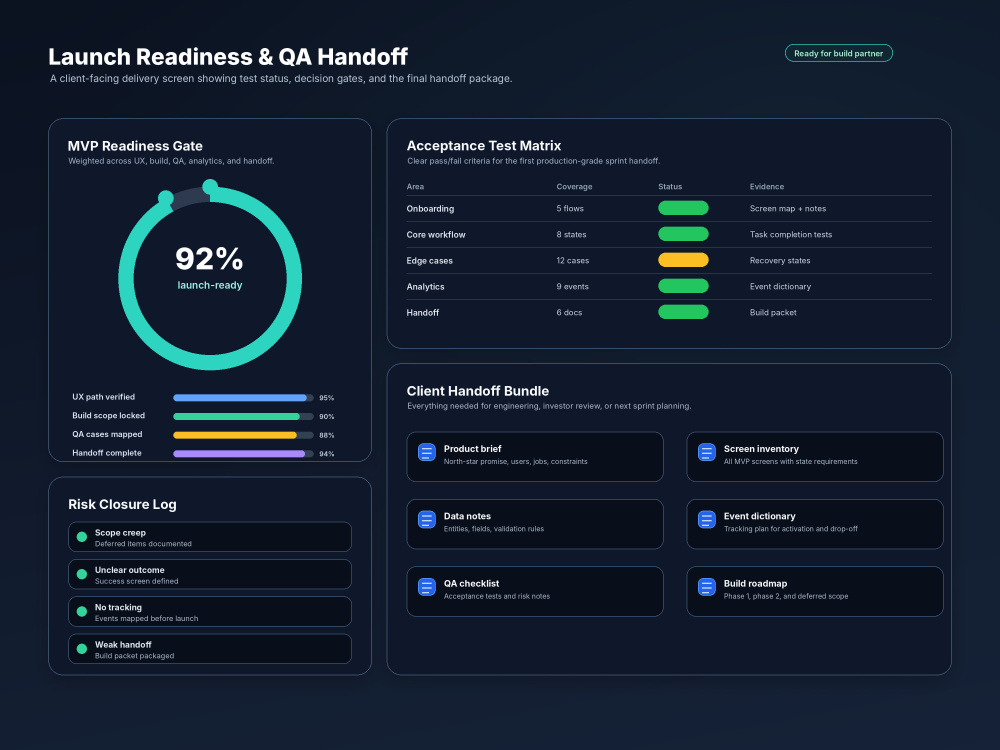Click the Launch Readiness & QA Handoff title

point(228,57)
